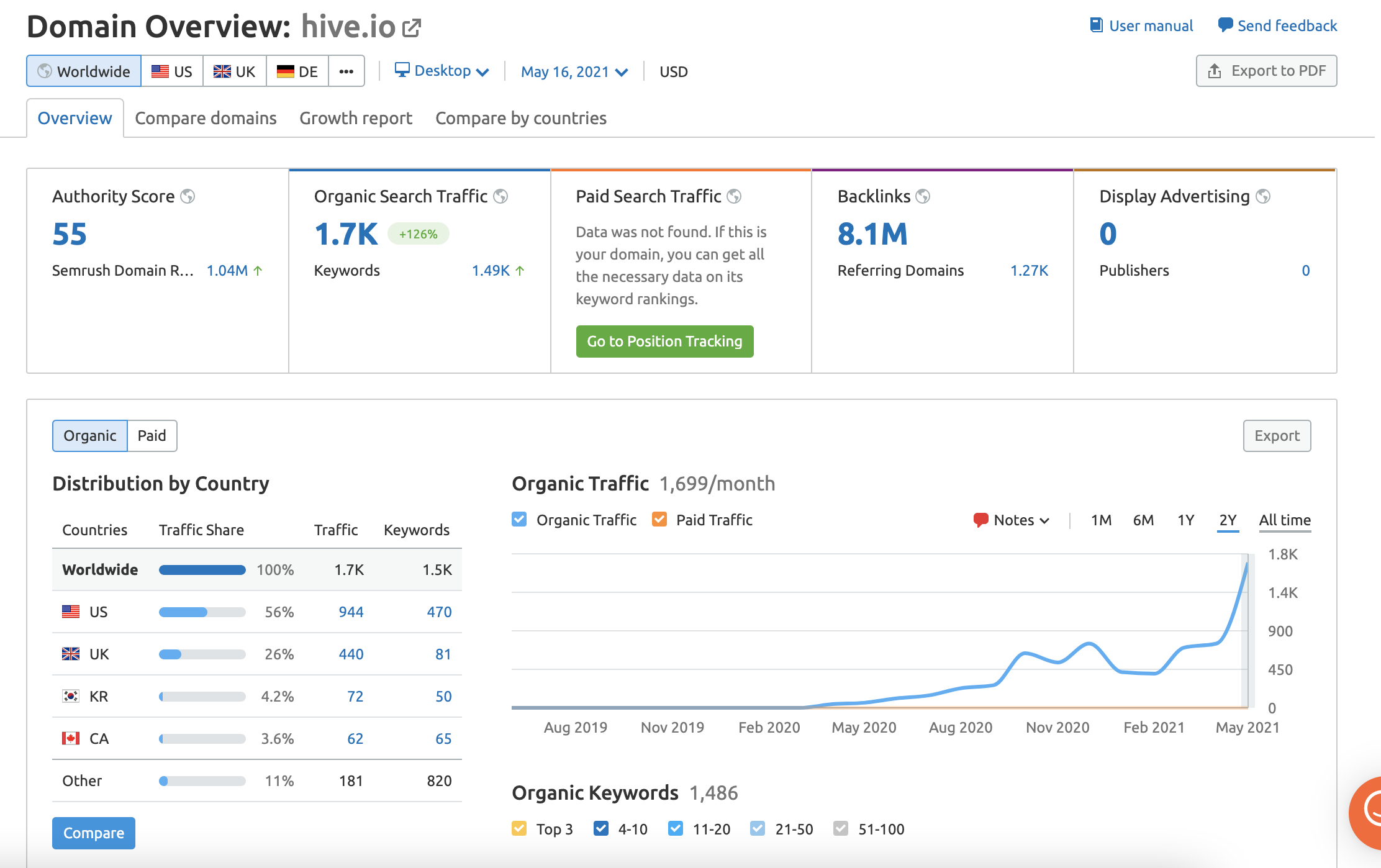Select the 6M time range
1381x868 pixels.
point(1143,520)
